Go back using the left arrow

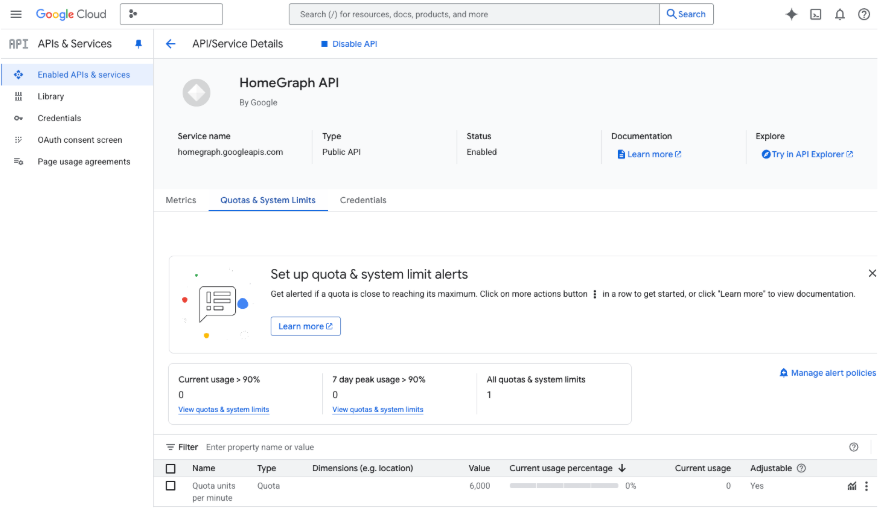(x=171, y=44)
